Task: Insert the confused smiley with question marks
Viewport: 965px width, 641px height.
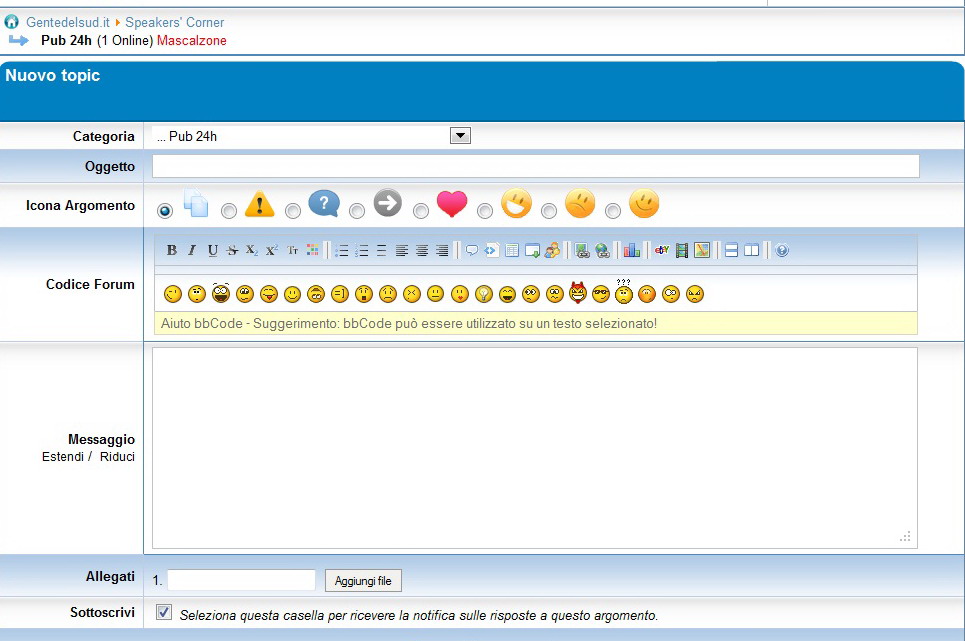Action: [624, 292]
